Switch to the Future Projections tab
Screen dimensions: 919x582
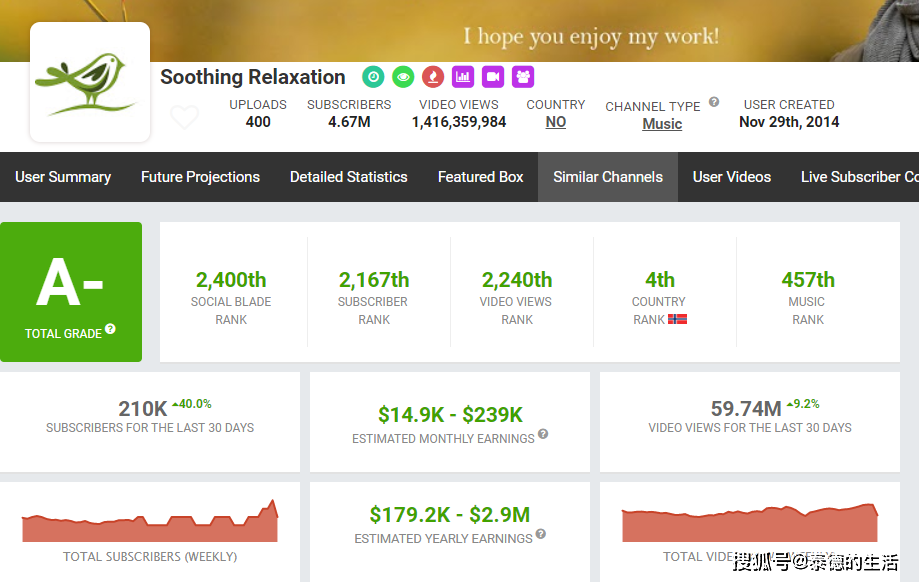tap(200, 177)
